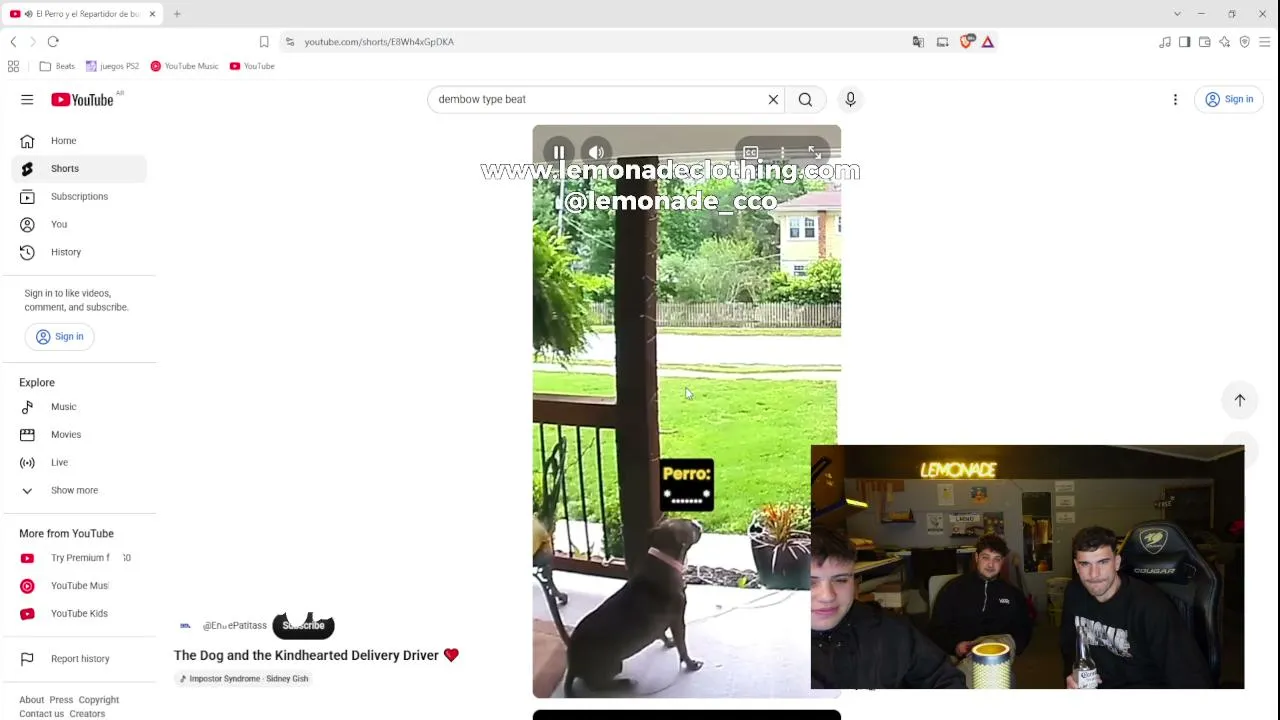The height and width of the screenshot is (720, 1280).
Task: Reload the current page
Action: [53, 42]
